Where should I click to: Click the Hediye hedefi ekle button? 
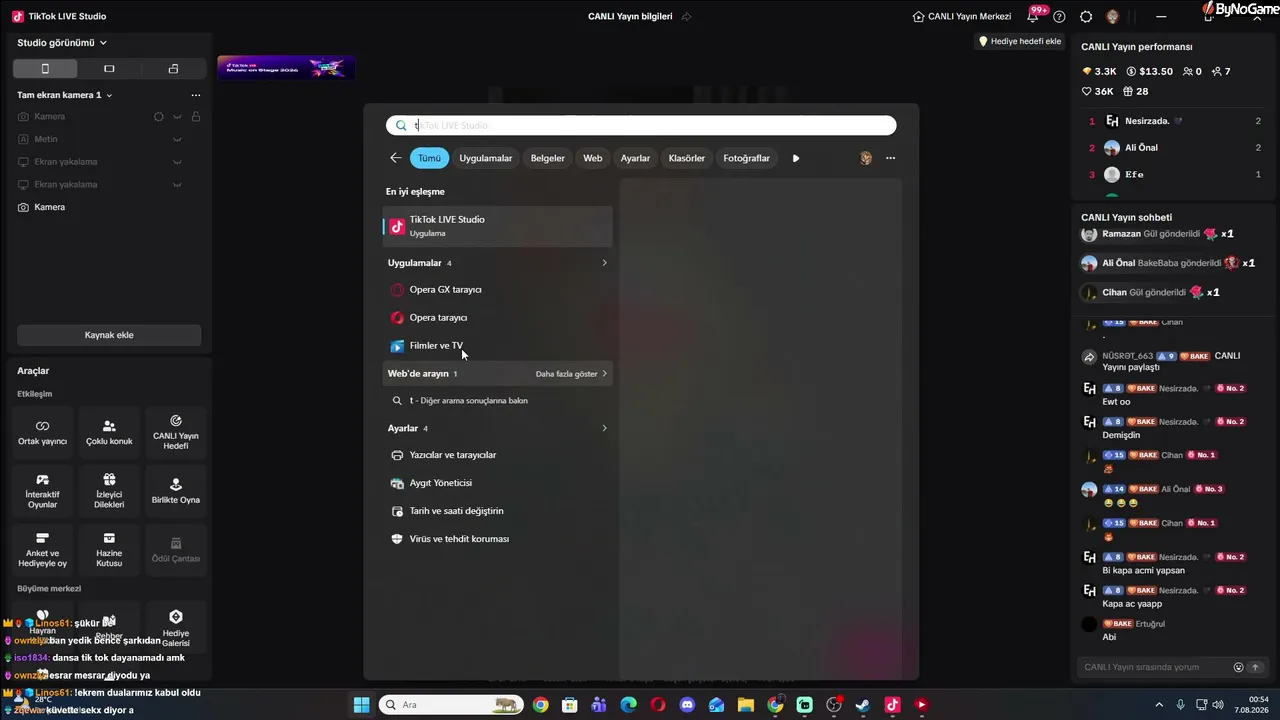[1020, 41]
